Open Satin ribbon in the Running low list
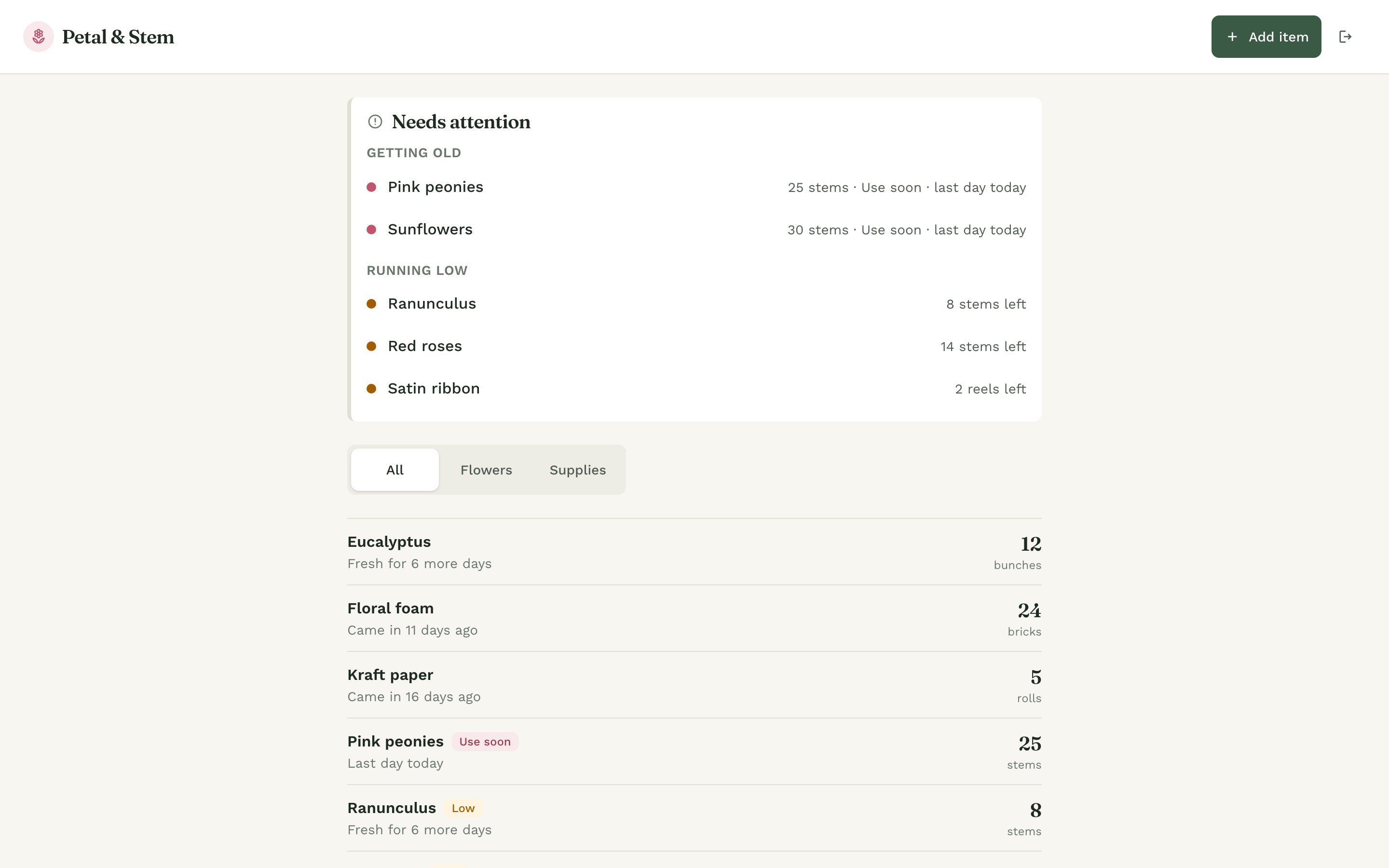This screenshot has height=868, width=1389. click(695, 389)
